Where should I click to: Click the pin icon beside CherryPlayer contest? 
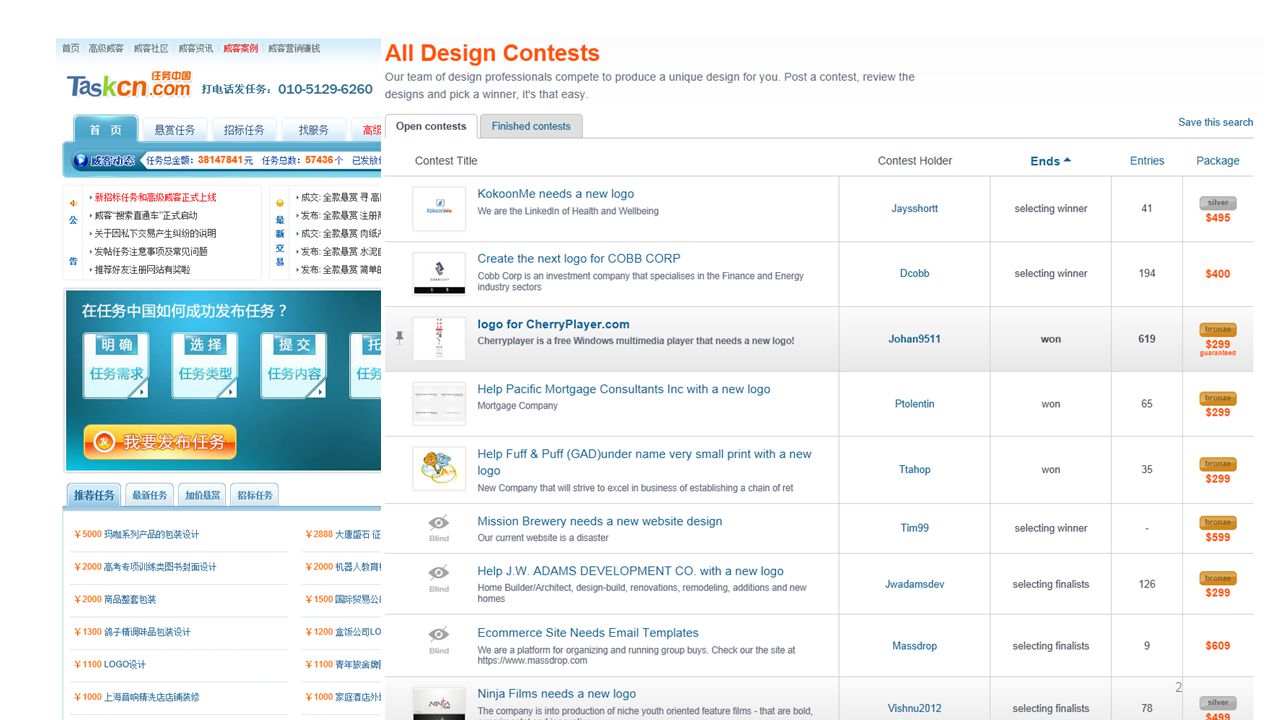(400, 338)
